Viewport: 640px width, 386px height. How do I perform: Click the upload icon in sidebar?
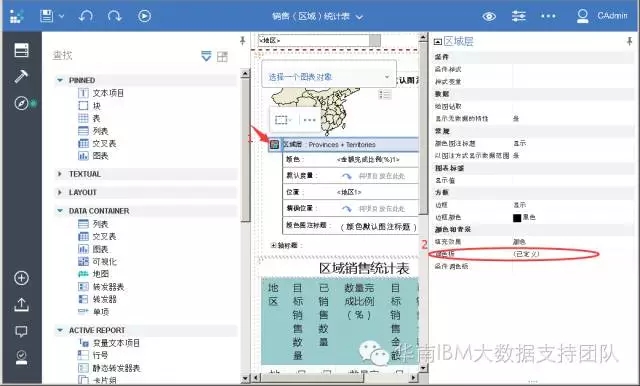click(21, 304)
